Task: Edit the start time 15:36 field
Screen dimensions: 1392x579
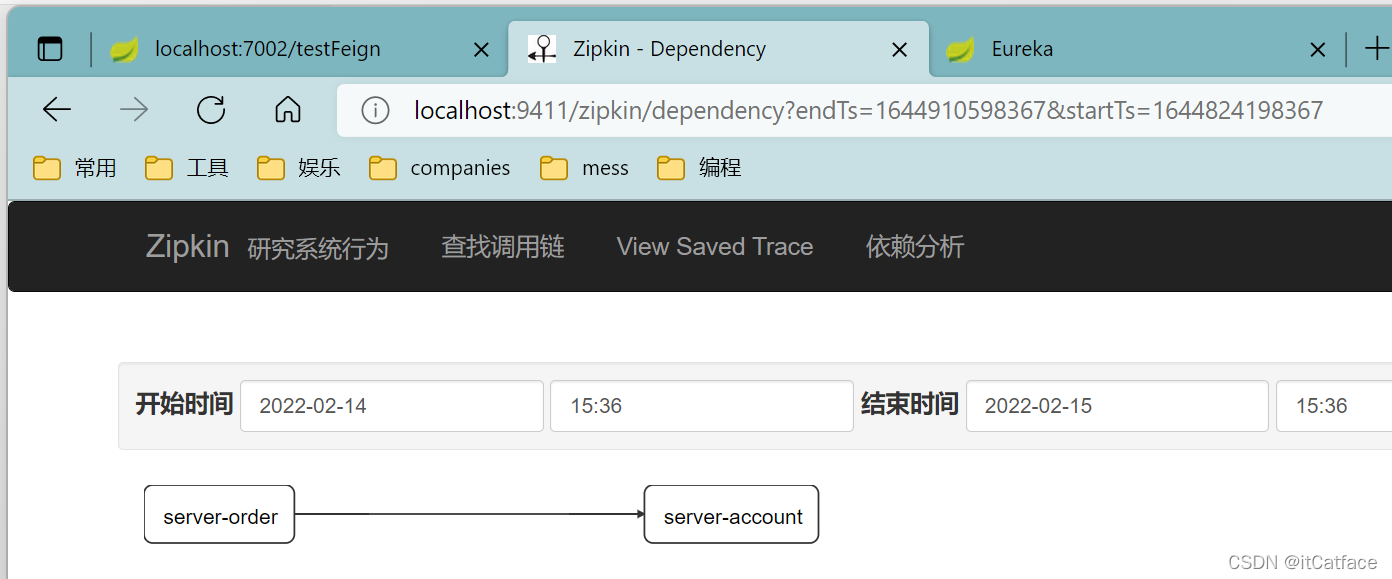Action: (x=702, y=406)
